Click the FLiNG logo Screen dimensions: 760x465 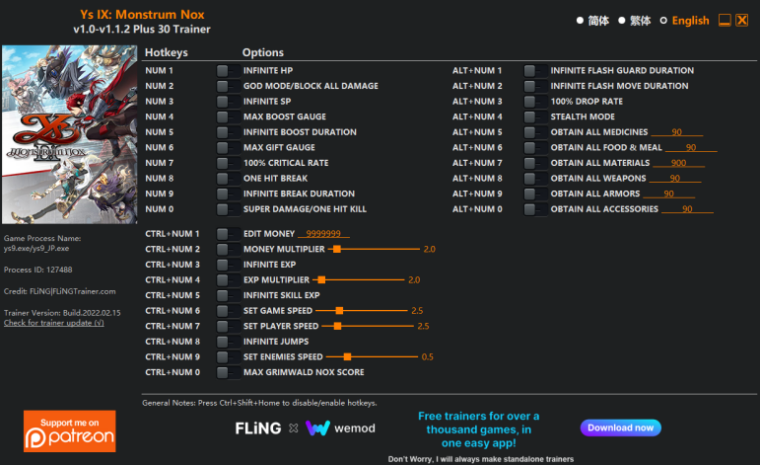[258, 428]
